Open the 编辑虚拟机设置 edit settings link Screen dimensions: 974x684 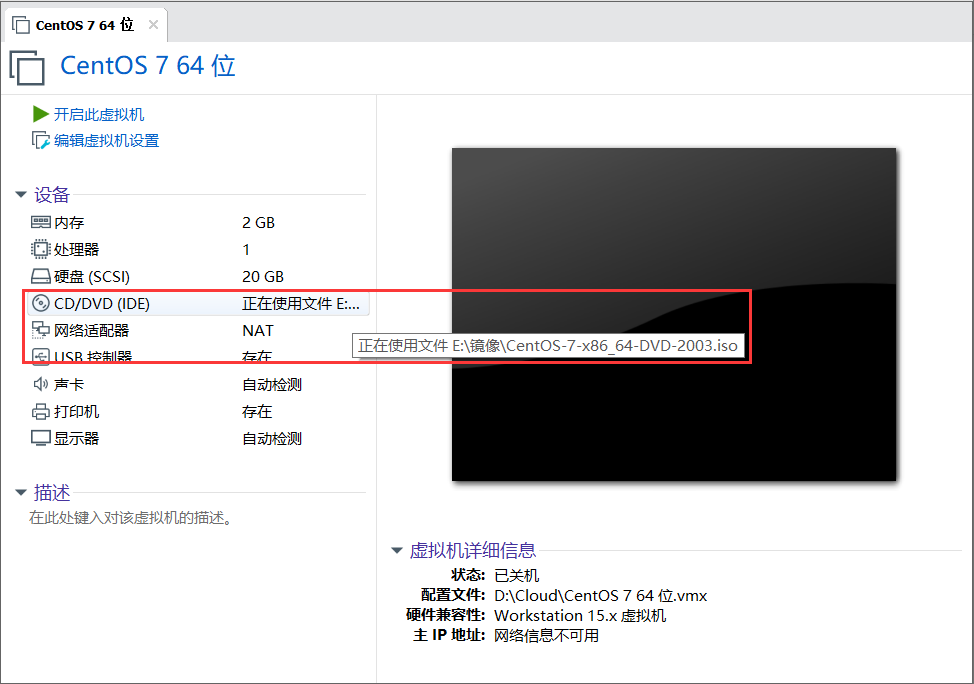coord(106,140)
